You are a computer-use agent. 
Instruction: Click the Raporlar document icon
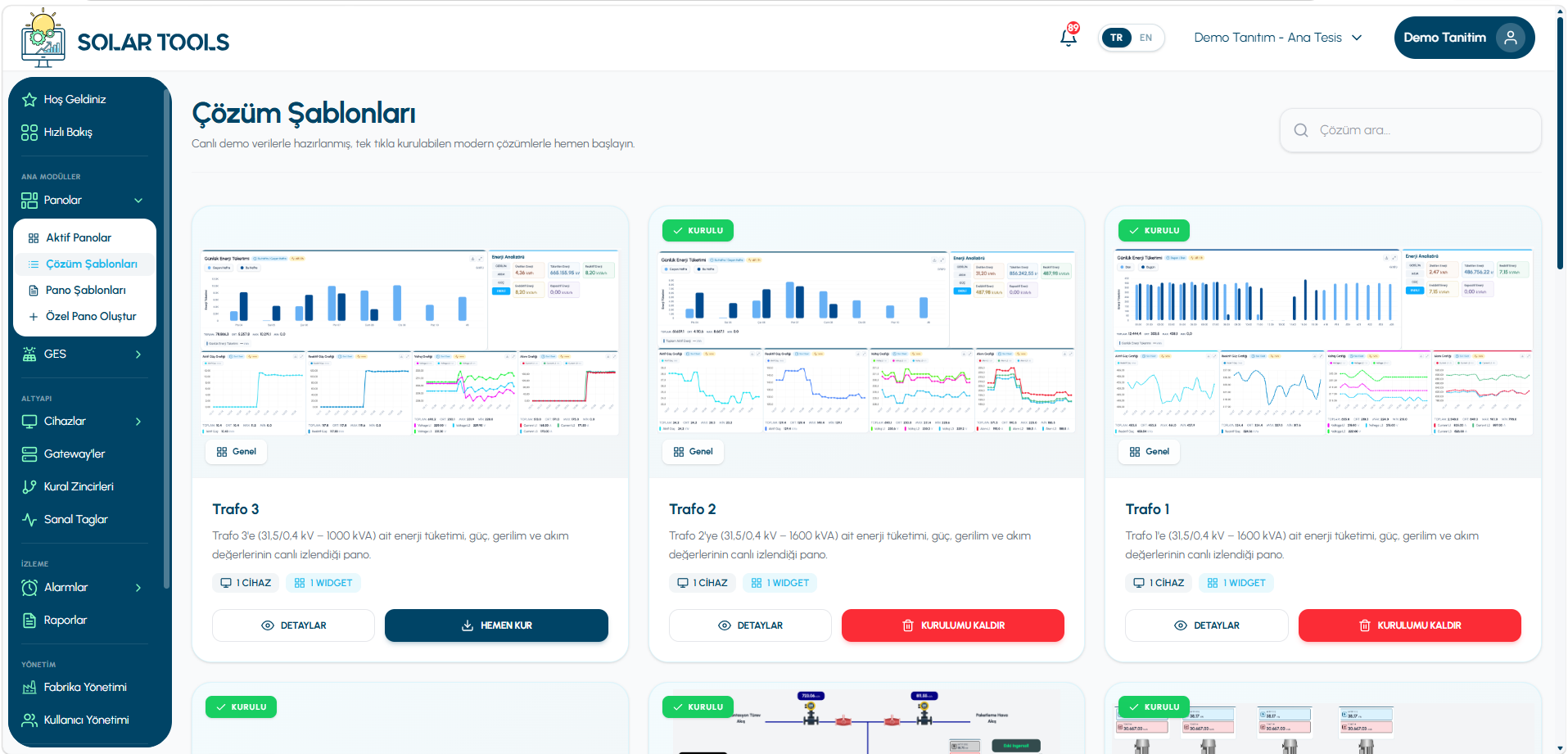click(x=29, y=621)
